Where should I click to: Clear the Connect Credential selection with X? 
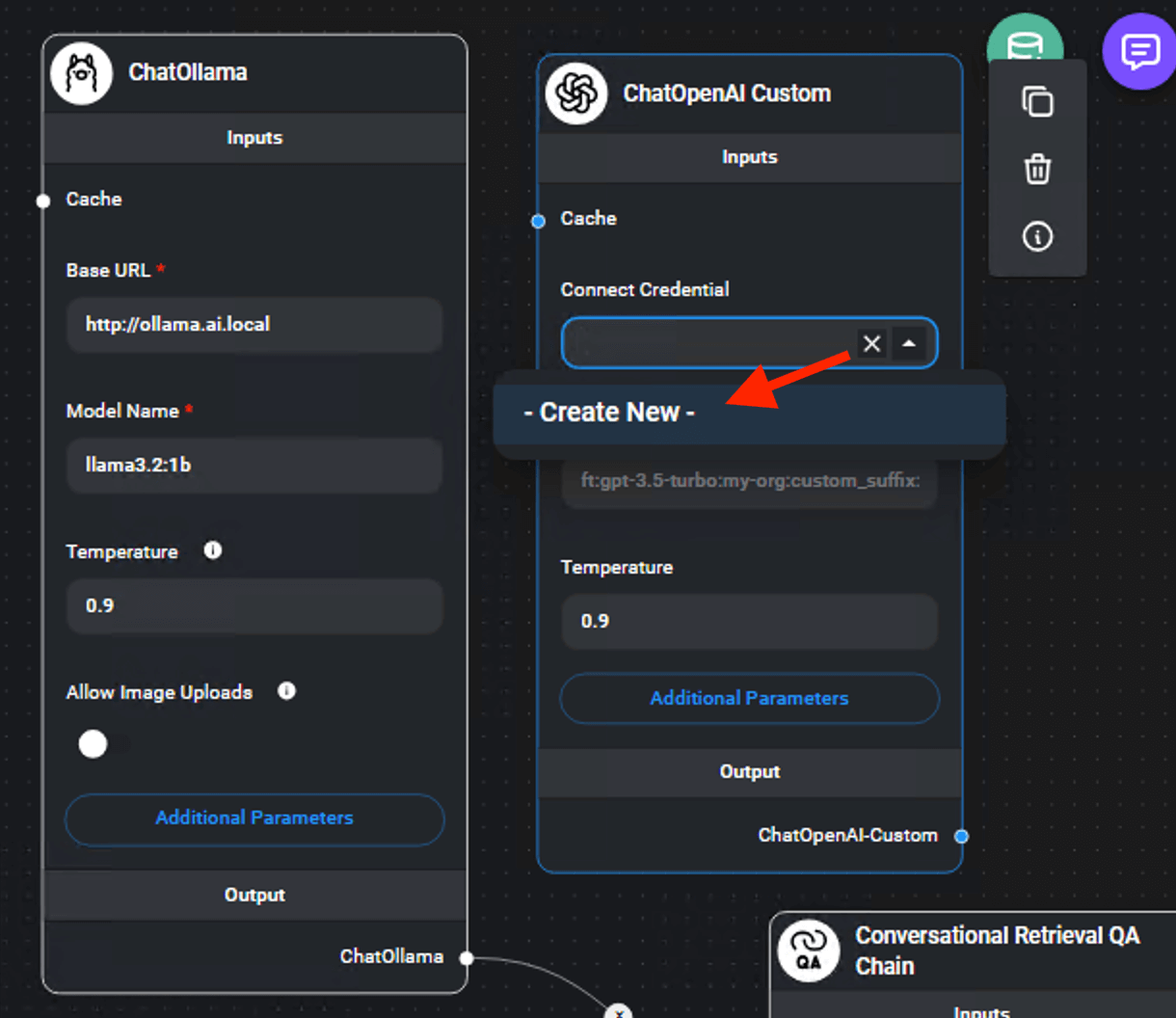(871, 343)
